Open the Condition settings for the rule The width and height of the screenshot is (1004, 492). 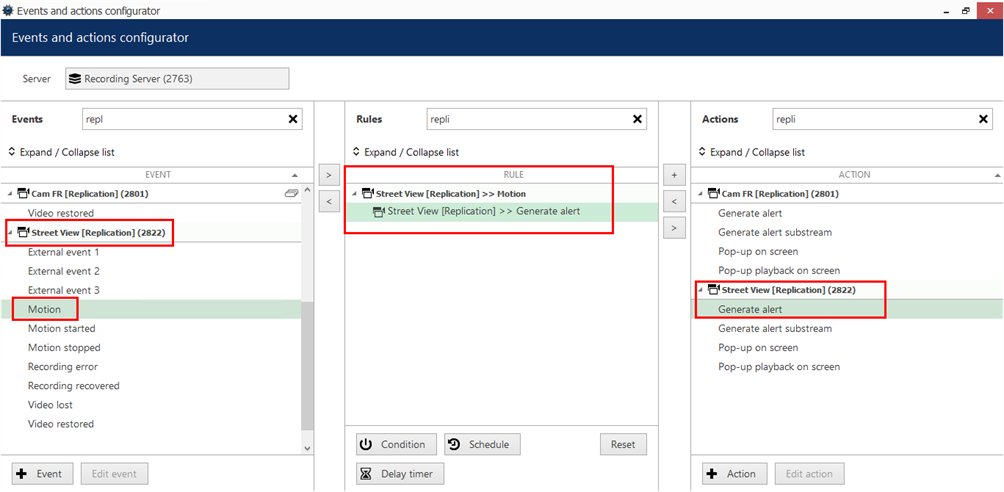click(x=396, y=444)
